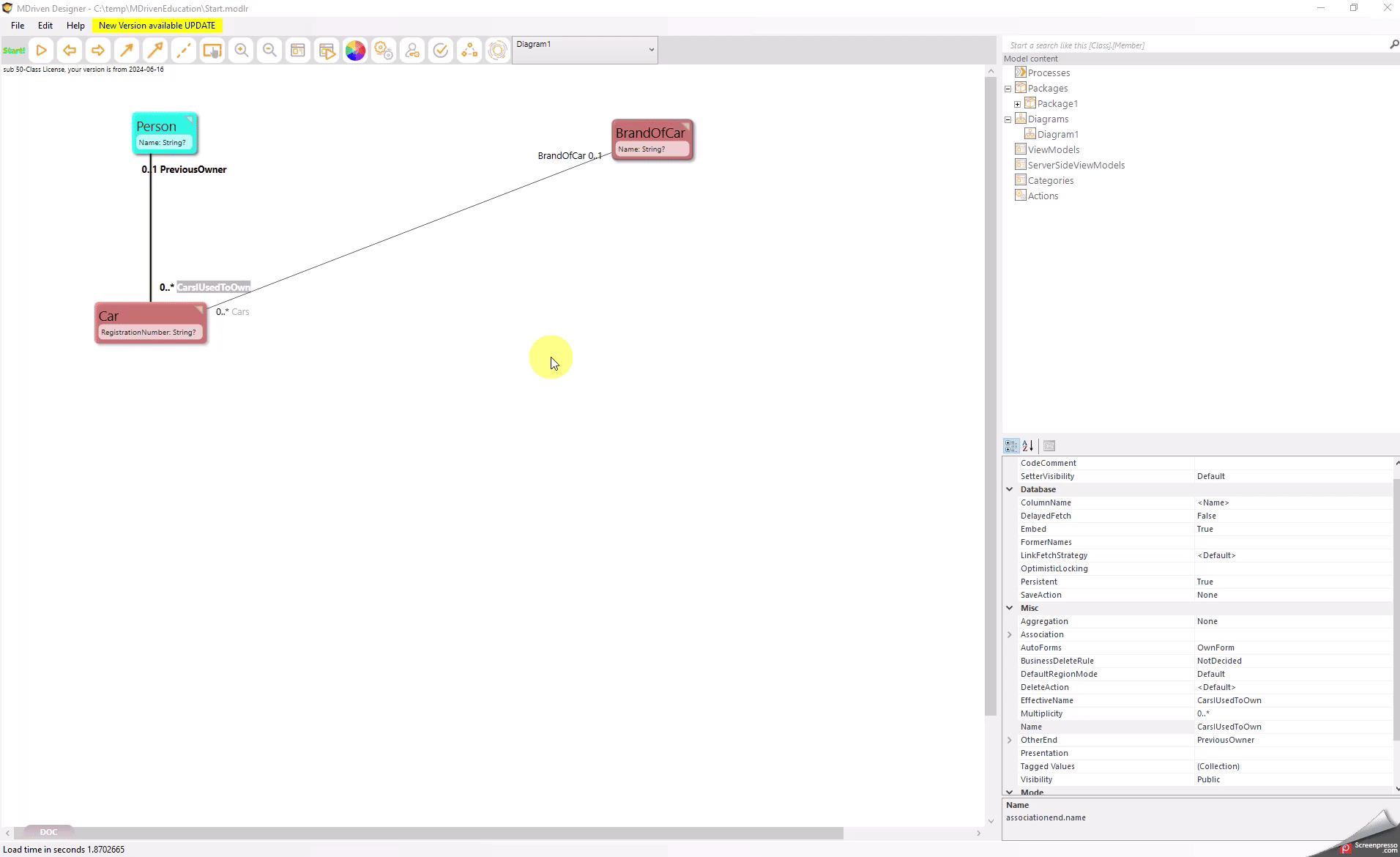Screen dimensions: 1400x857
Task: Toggle alphabetical sort in property grid
Action: [1028, 445]
